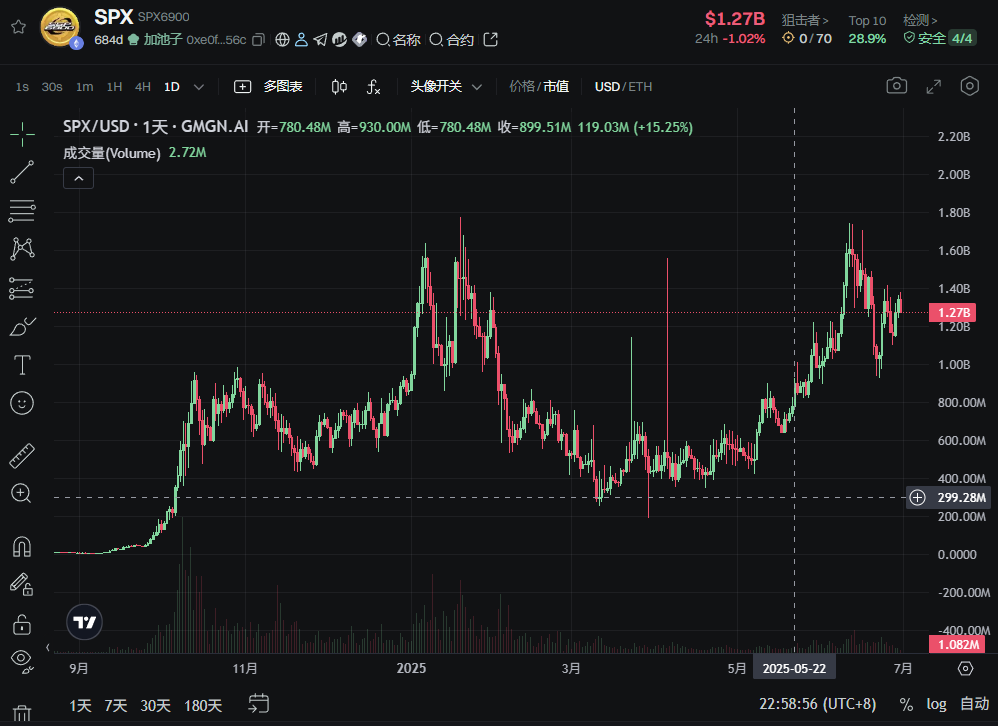998x726 pixels.
Task: Take a chart snapshot with camera icon
Action: pyautogui.click(x=897, y=86)
